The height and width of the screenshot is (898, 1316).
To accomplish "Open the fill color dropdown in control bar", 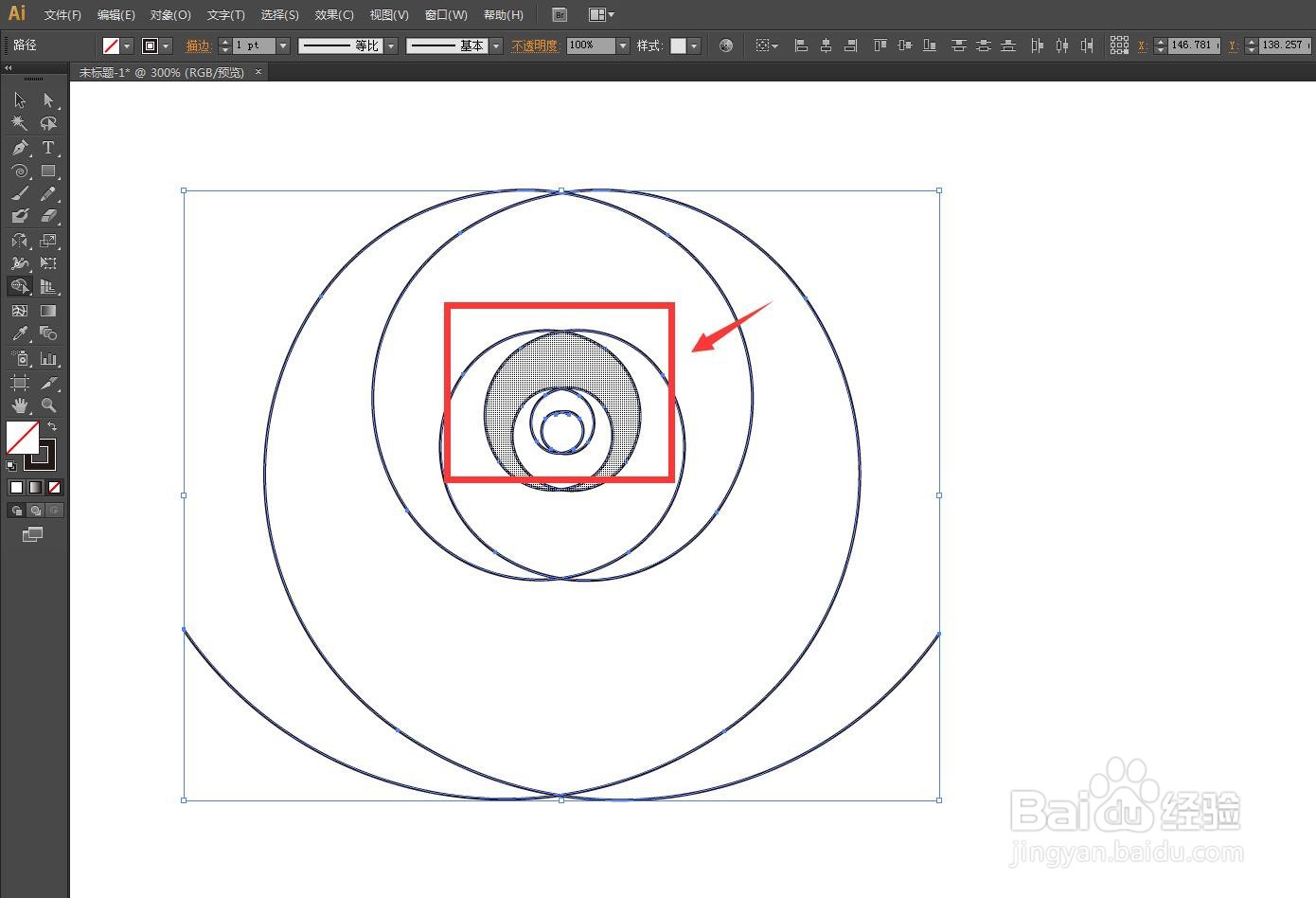I will 126,45.
